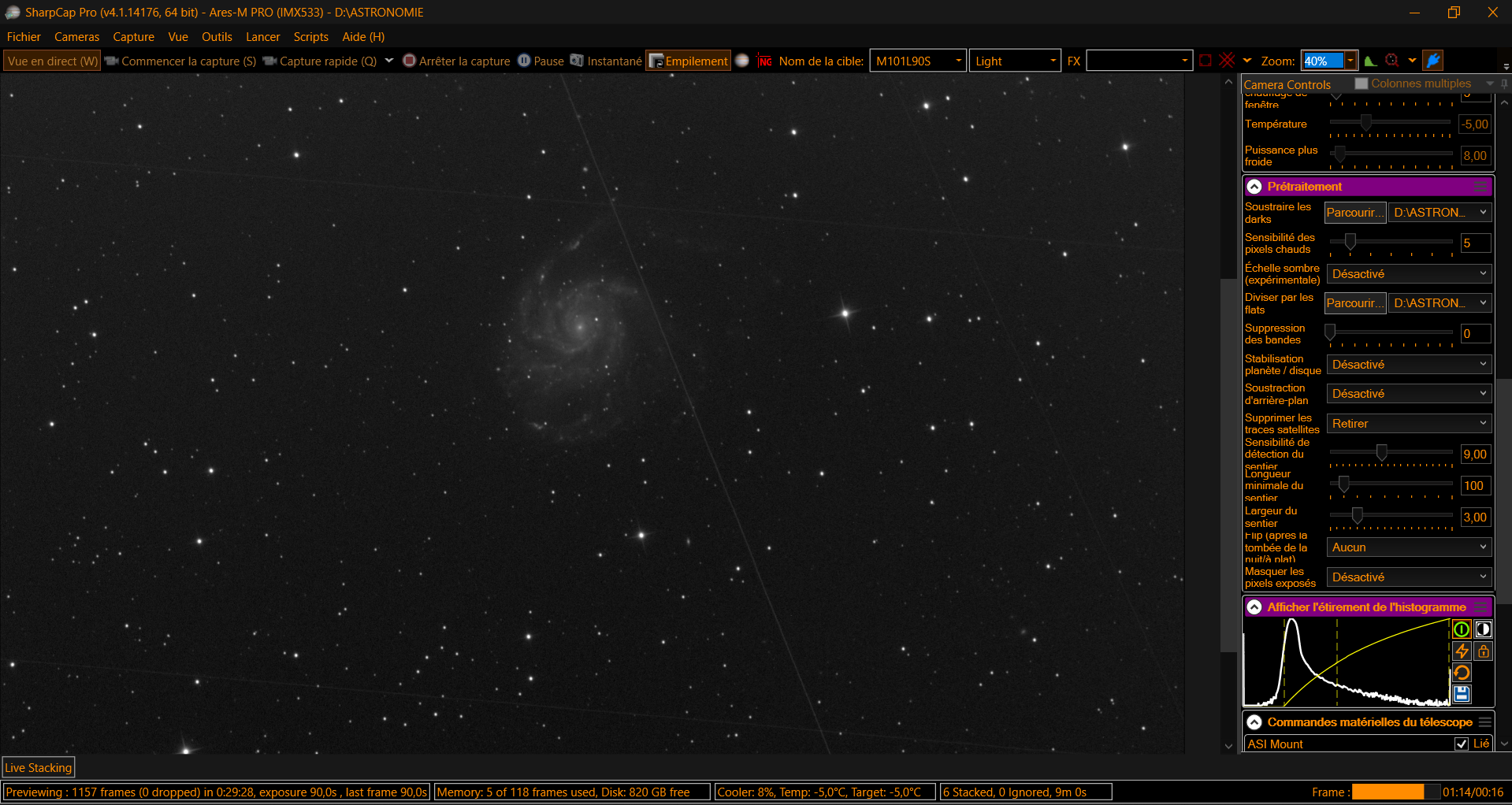This screenshot has height=805, width=1512.
Task: Open the Soustraction d'arrière-plan dropdown
Action: (1409, 394)
